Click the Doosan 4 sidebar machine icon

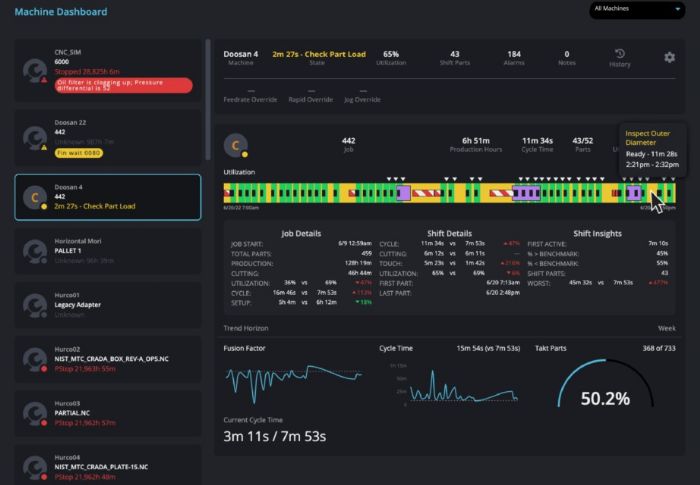(35, 197)
